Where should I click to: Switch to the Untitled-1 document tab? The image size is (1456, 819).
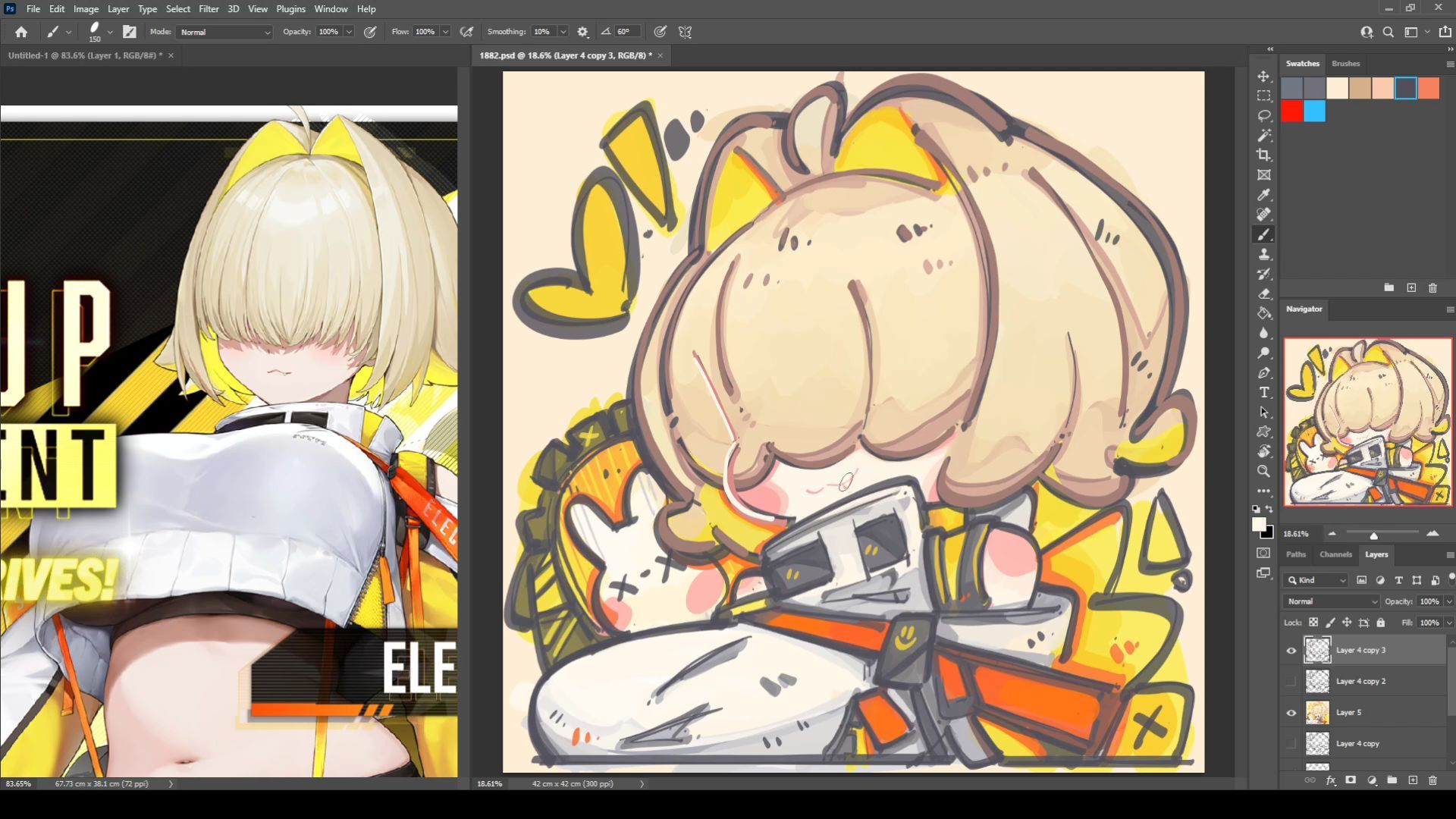[x=85, y=55]
